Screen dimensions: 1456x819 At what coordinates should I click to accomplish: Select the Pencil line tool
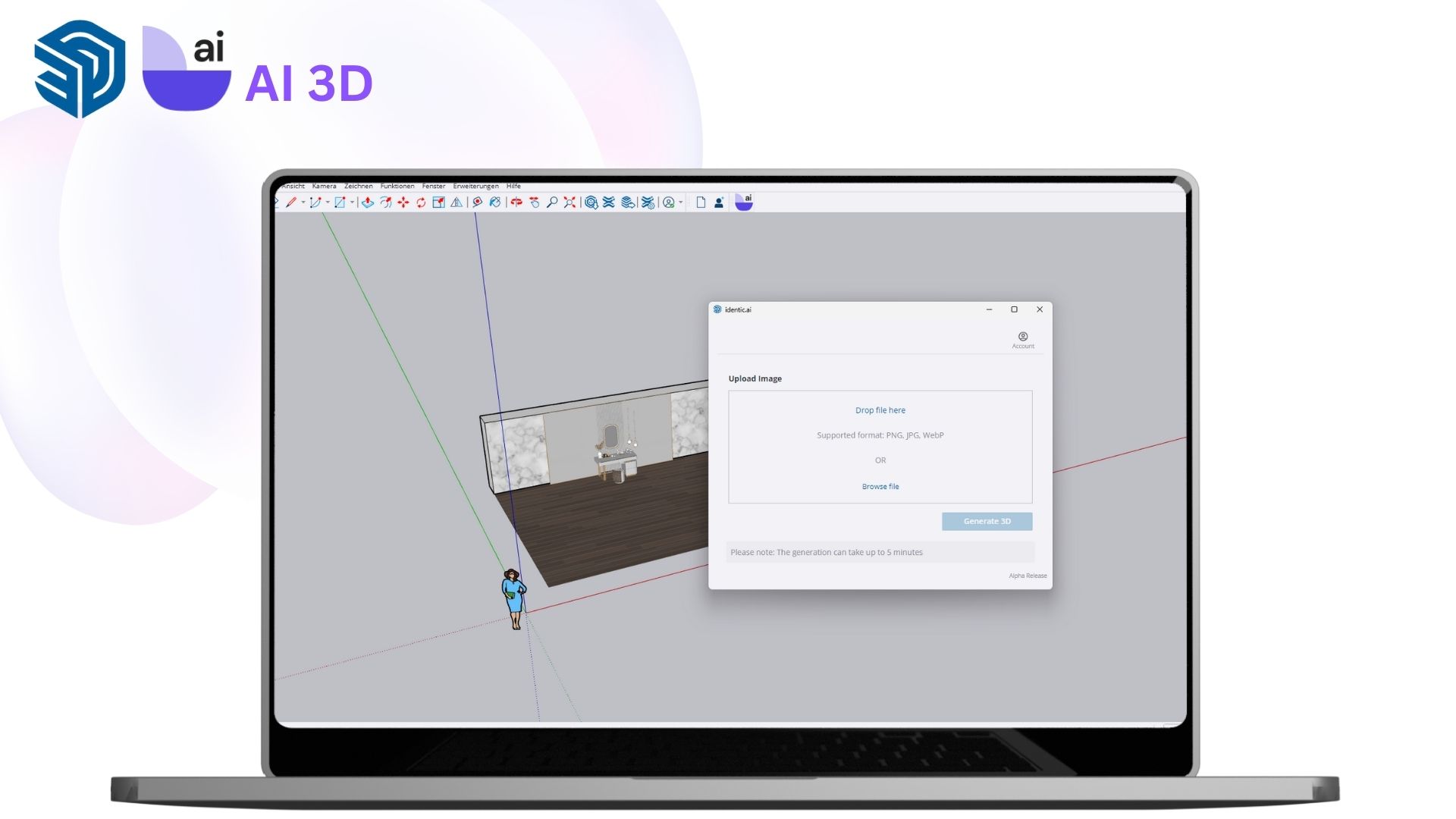291,202
